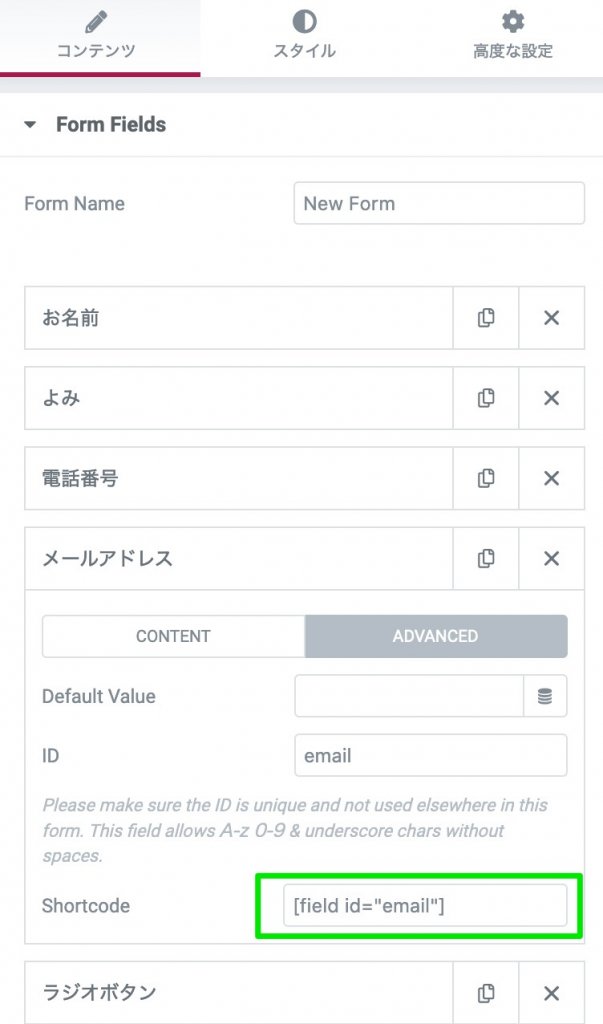Switch to the スタイル tab
603x1024 pixels.
(304, 36)
